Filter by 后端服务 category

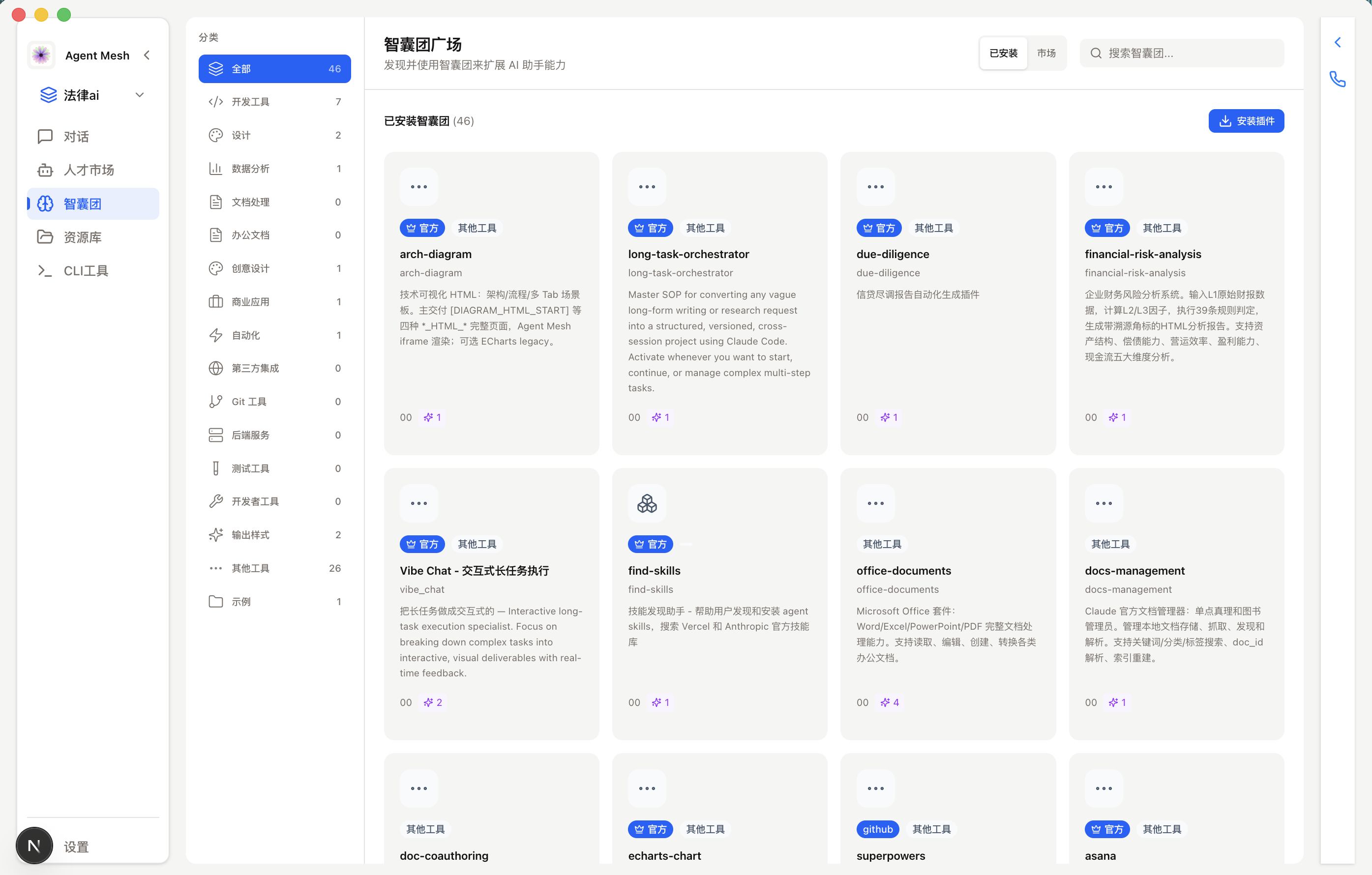274,435
